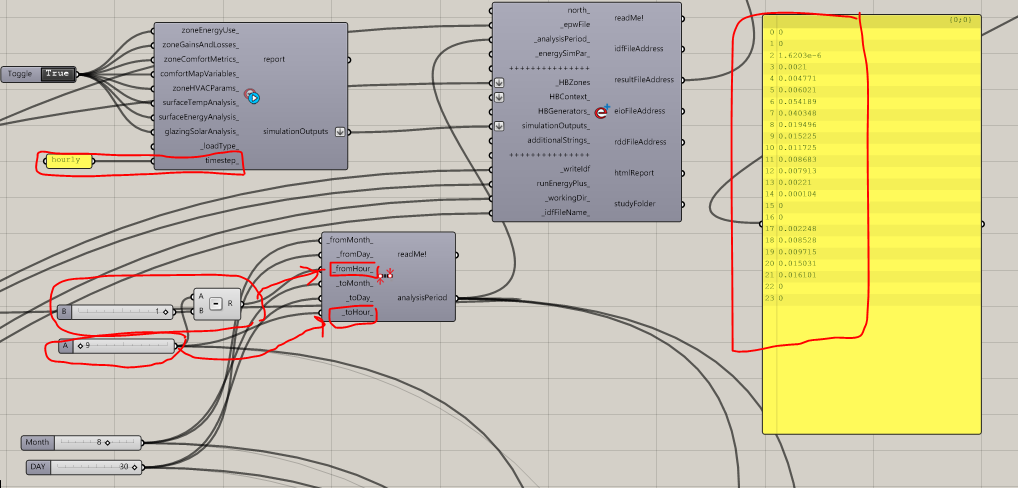The height and width of the screenshot is (488, 1018).
Task: Click the arrow icon next to simulationOutputs output
Action: coord(340,132)
